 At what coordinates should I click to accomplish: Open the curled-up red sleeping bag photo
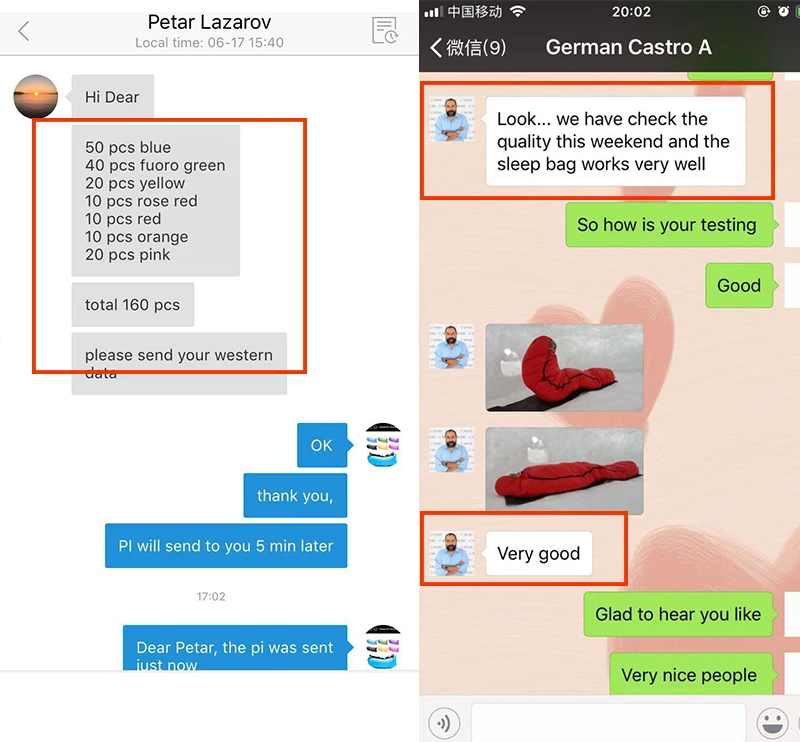tap(564, 367)
